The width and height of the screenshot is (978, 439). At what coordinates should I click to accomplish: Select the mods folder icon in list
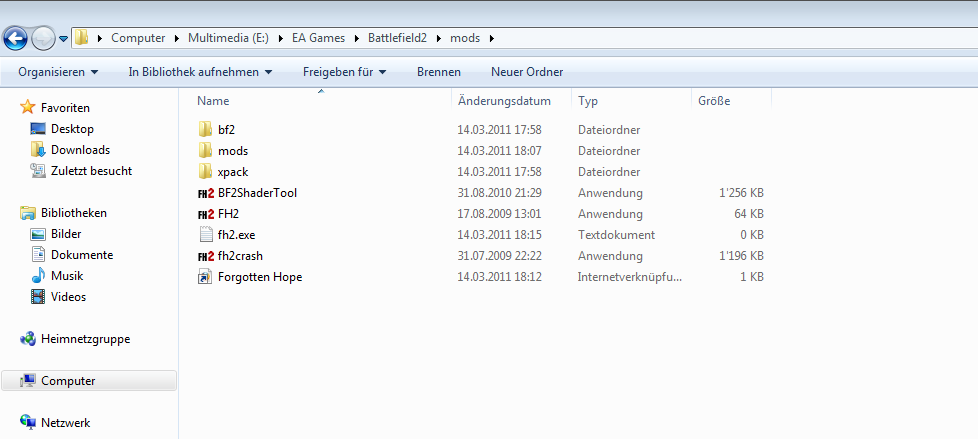(x=205, y=150)
